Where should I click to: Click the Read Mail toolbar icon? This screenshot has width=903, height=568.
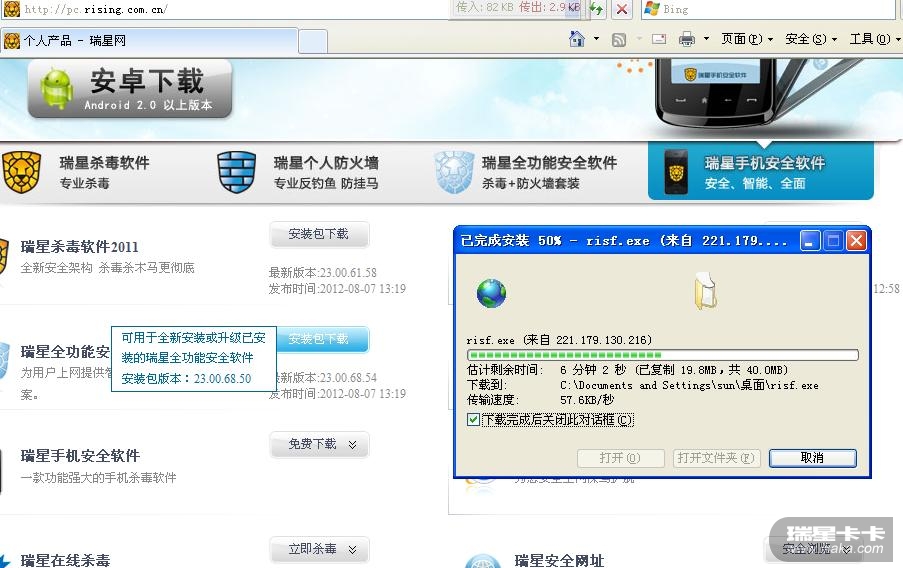pyautogui.click(x=659, y=39)
